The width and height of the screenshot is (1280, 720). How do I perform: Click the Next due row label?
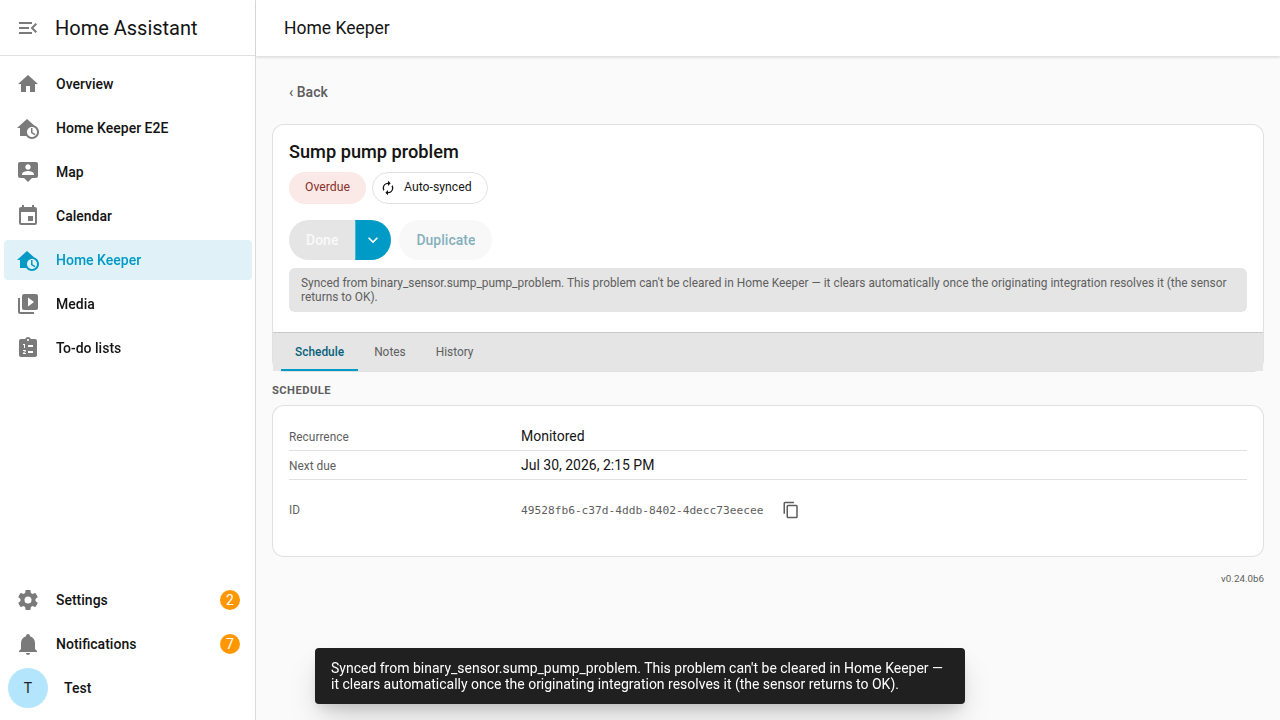pos(313,466)
